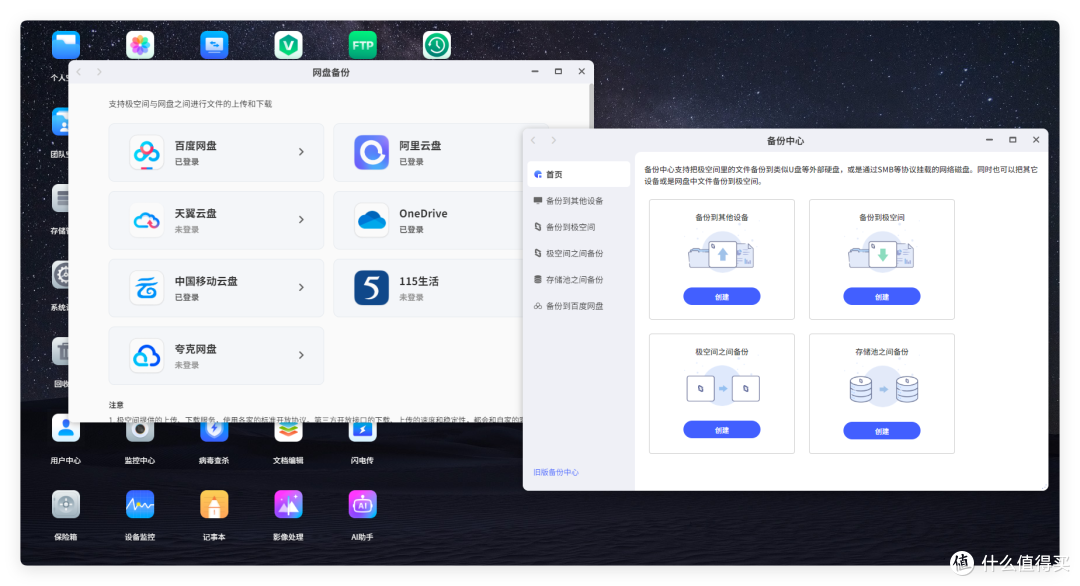This screenshot has width=1080, height=586.
Task: Click 创建 under 存储池之间备份
Action: pos(882,431)
